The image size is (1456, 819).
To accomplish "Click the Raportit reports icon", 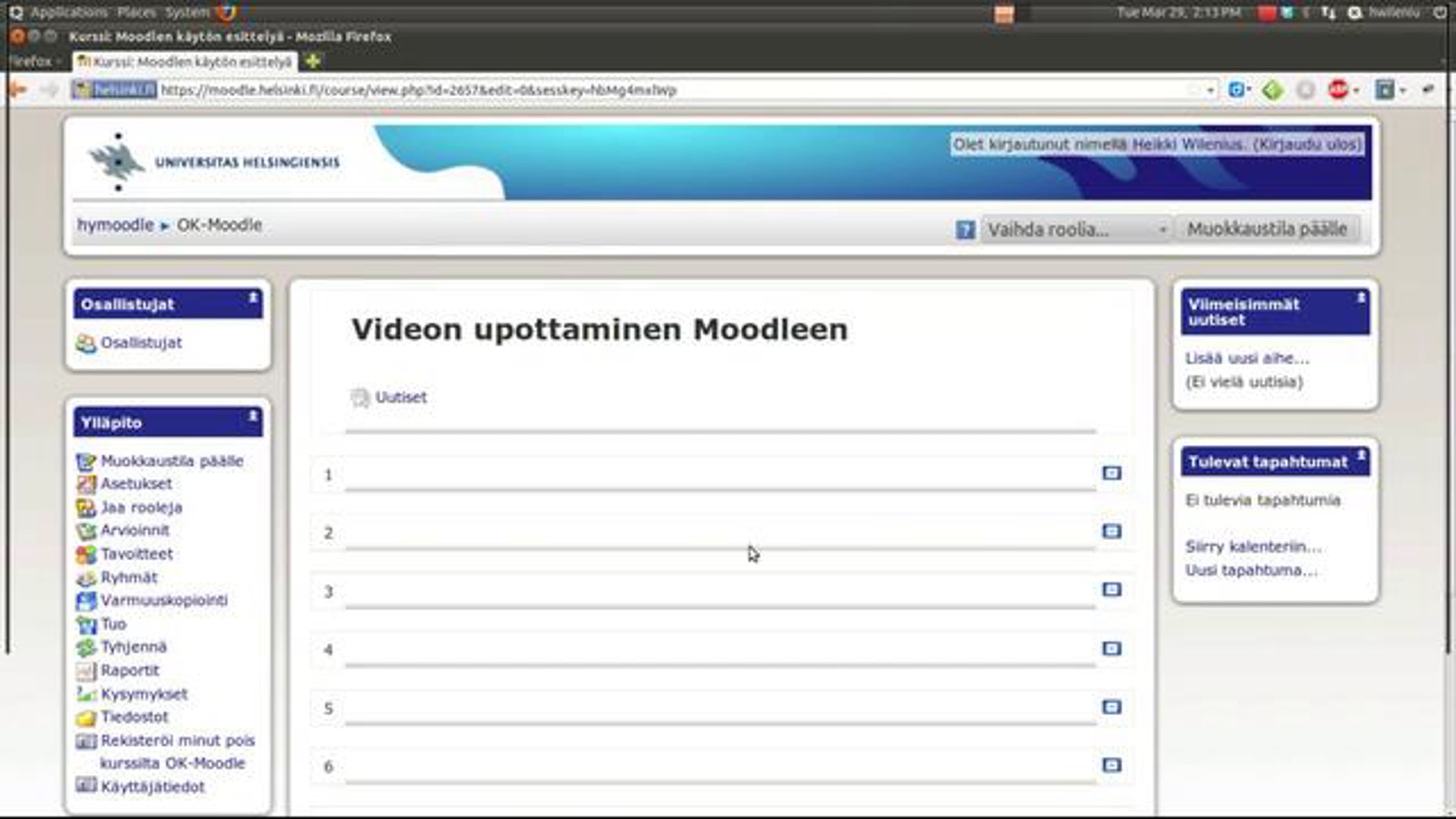I will [x=86, y=671].
